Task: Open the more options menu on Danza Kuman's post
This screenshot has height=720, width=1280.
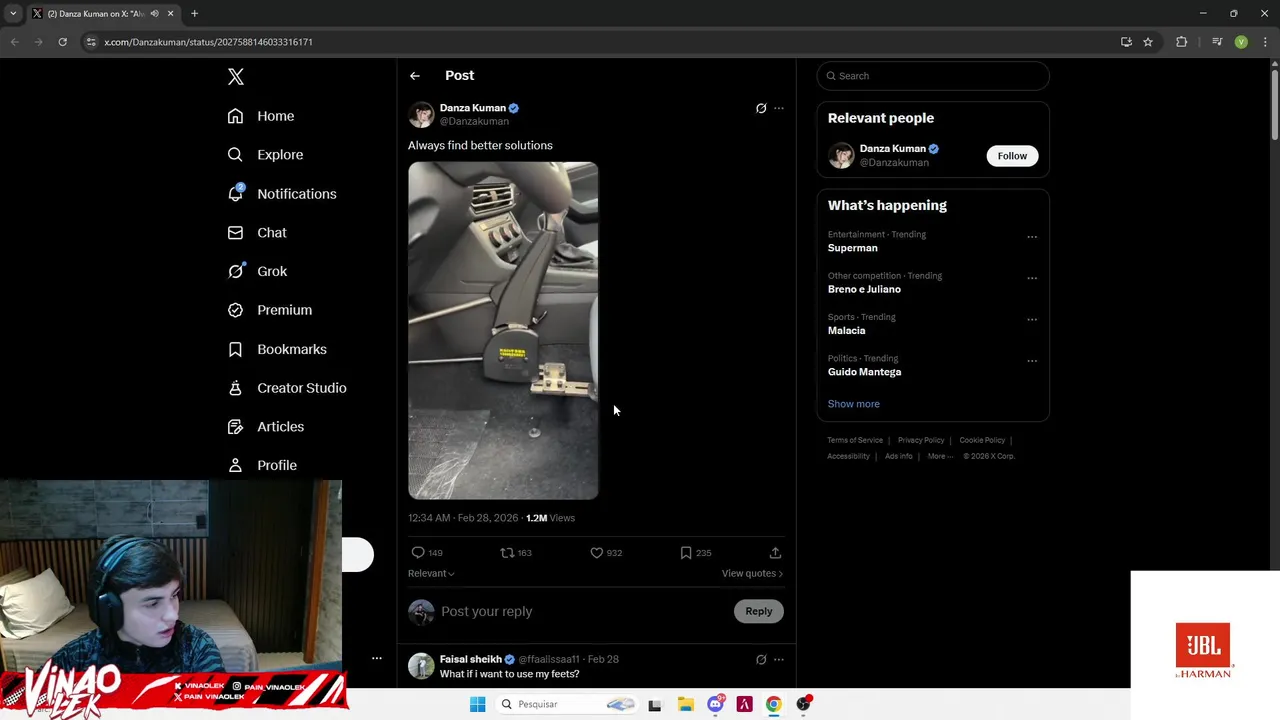Action: tap(779, 108)
